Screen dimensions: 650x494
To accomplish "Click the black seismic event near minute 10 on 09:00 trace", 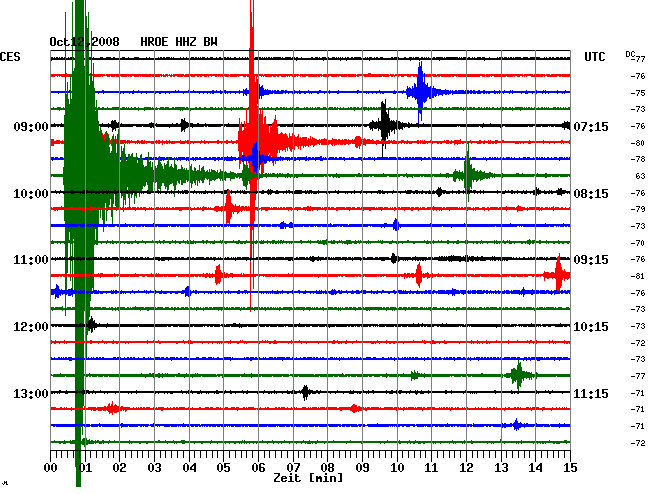I will point(385,125).
